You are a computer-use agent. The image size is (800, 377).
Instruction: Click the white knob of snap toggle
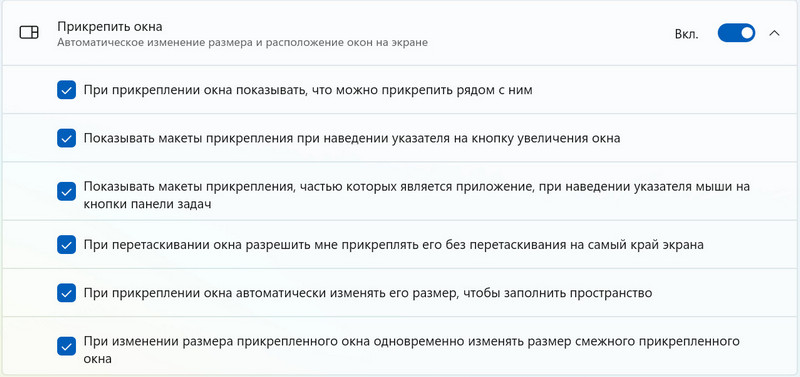pyautogui.click(x=747, y=33)
